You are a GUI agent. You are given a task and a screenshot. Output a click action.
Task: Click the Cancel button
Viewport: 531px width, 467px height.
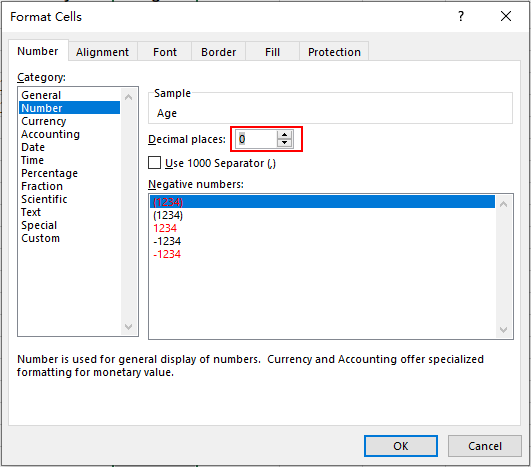coord(485,446)
